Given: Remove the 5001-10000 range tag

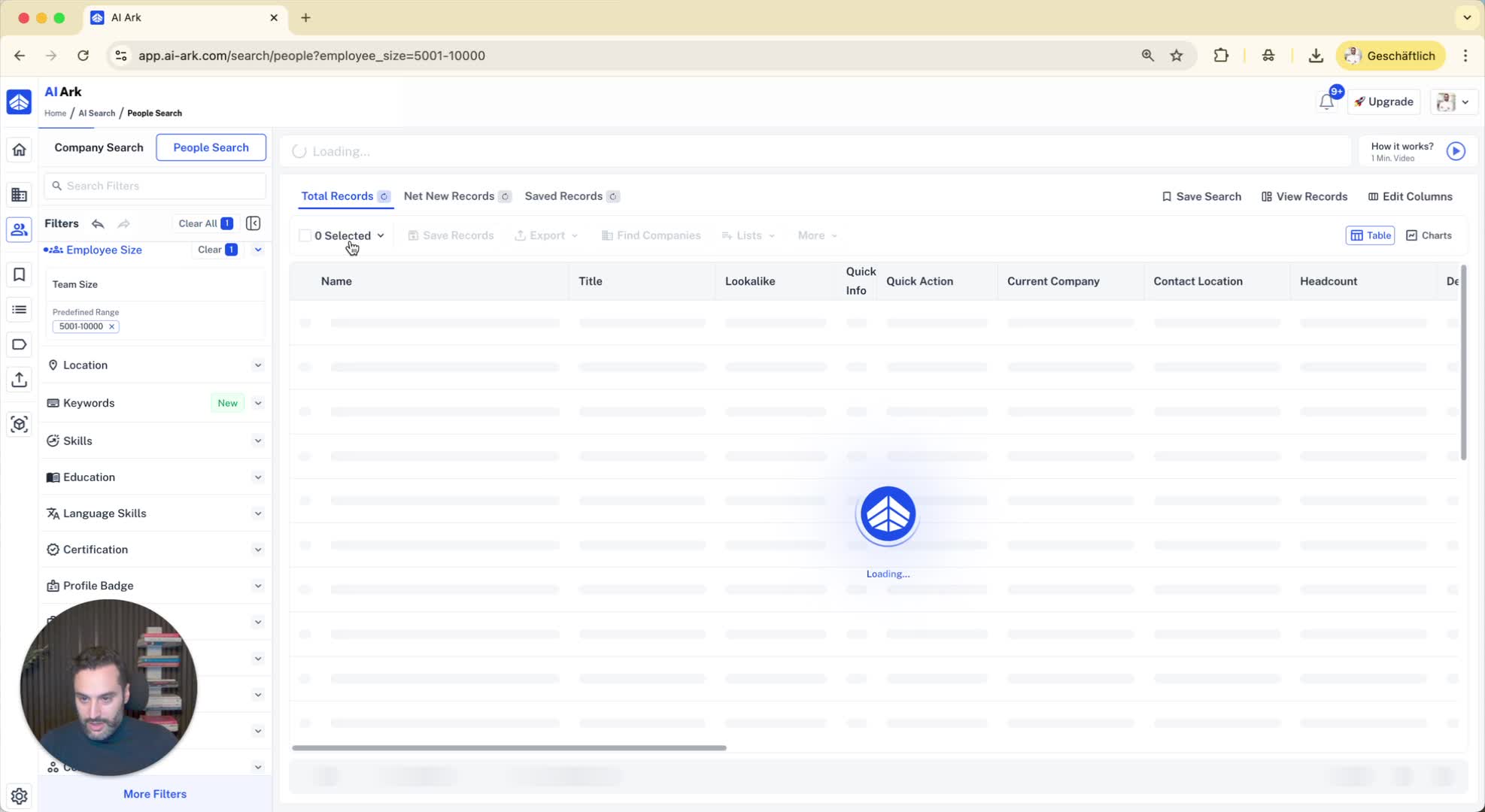Looking at the screenshot, I should (111, 326).
